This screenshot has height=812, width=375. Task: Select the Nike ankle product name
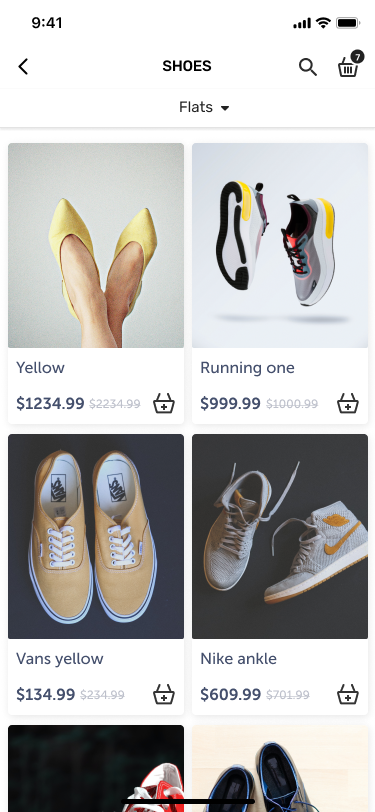(239, 659)
